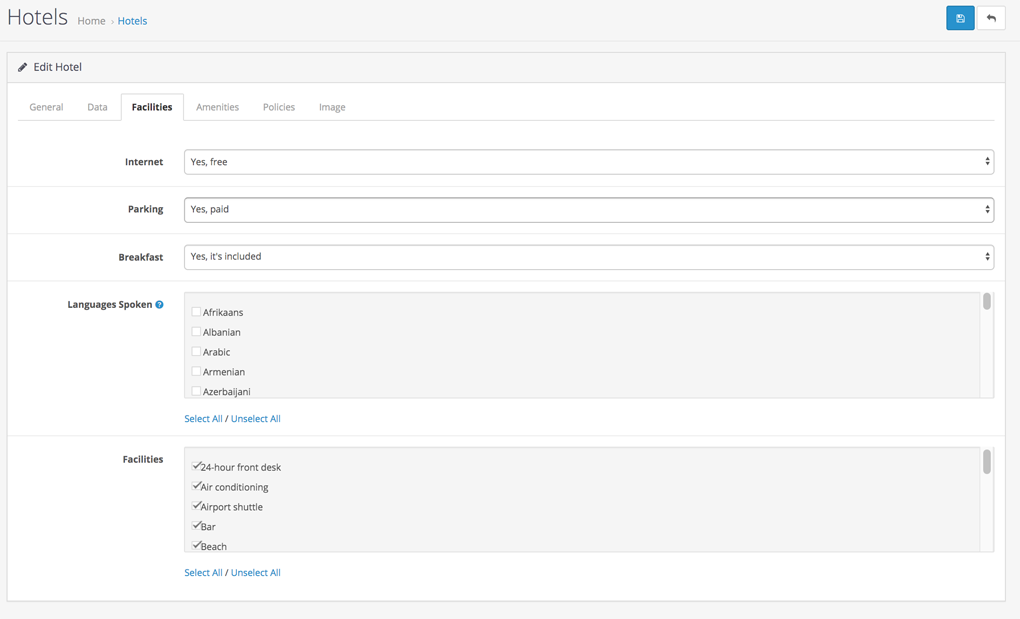Check the Albanian language checkbox

[x=196, y=332]
